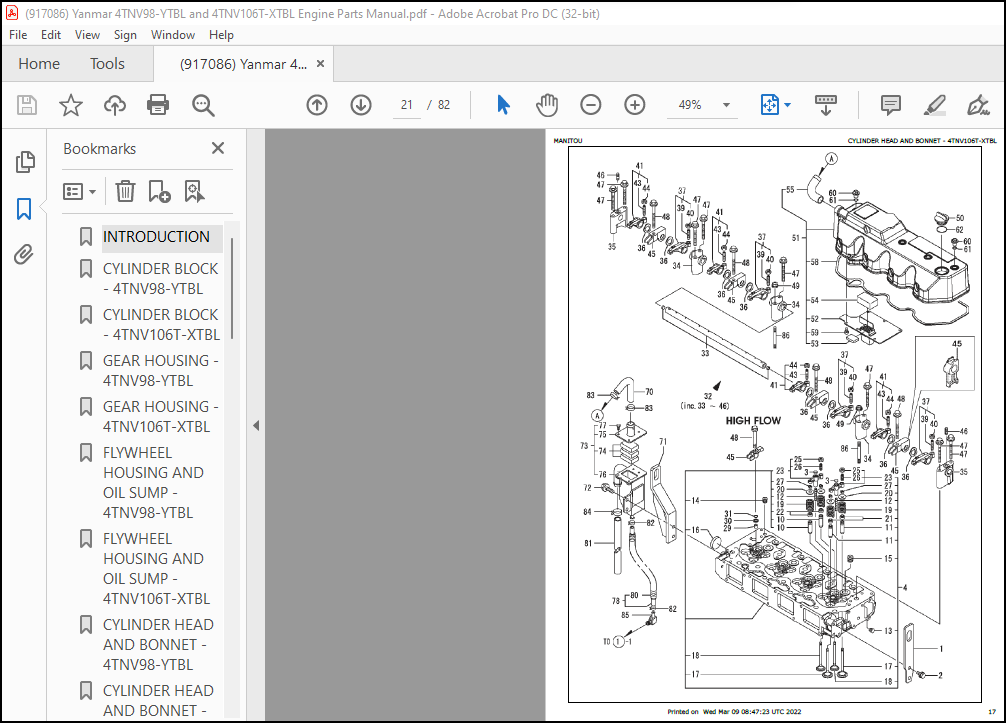
Task: Delete selected bookmark with trash icon
Action: pos(125,191)
